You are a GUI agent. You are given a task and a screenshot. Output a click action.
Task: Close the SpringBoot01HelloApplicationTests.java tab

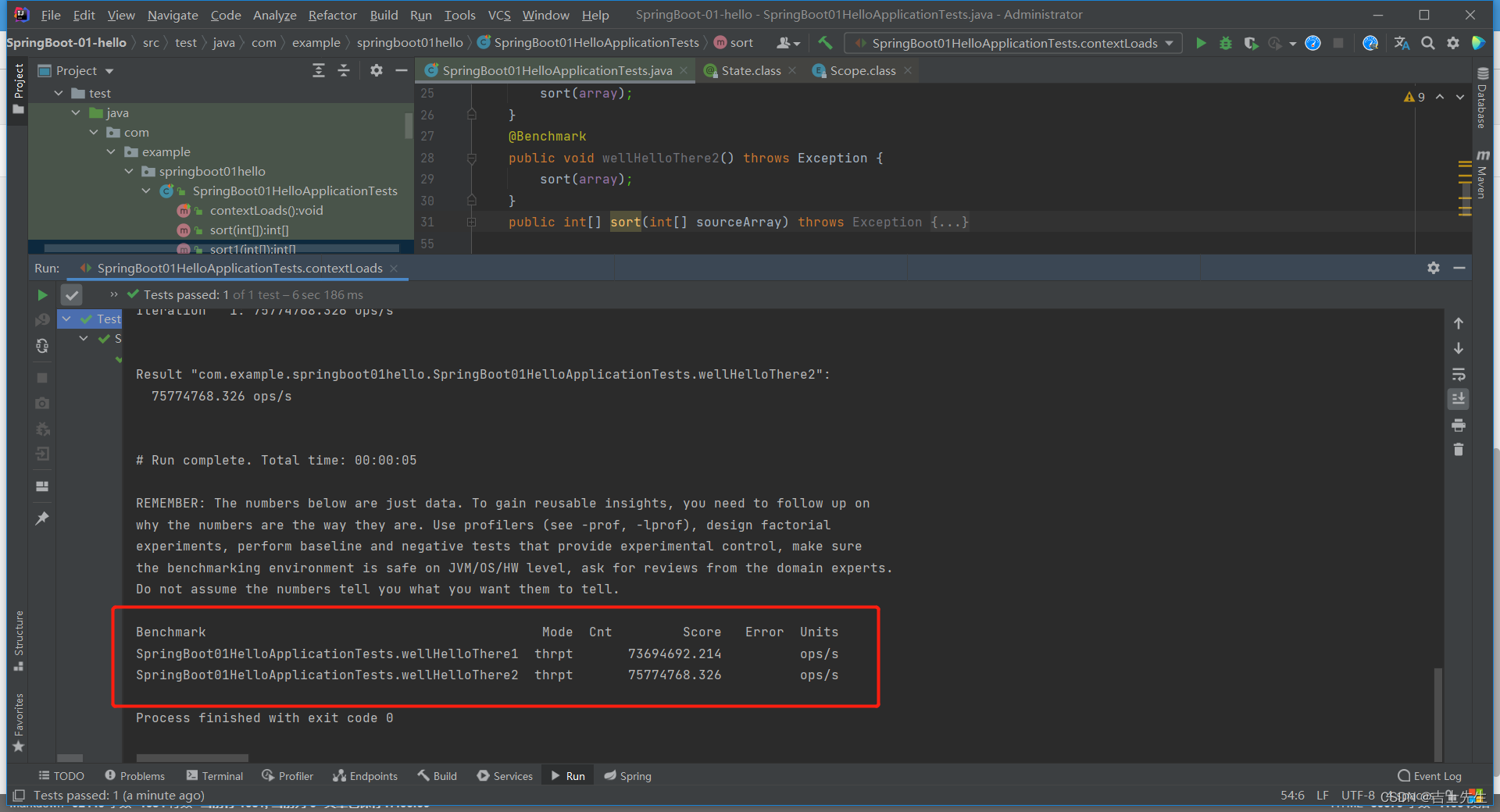684,71
